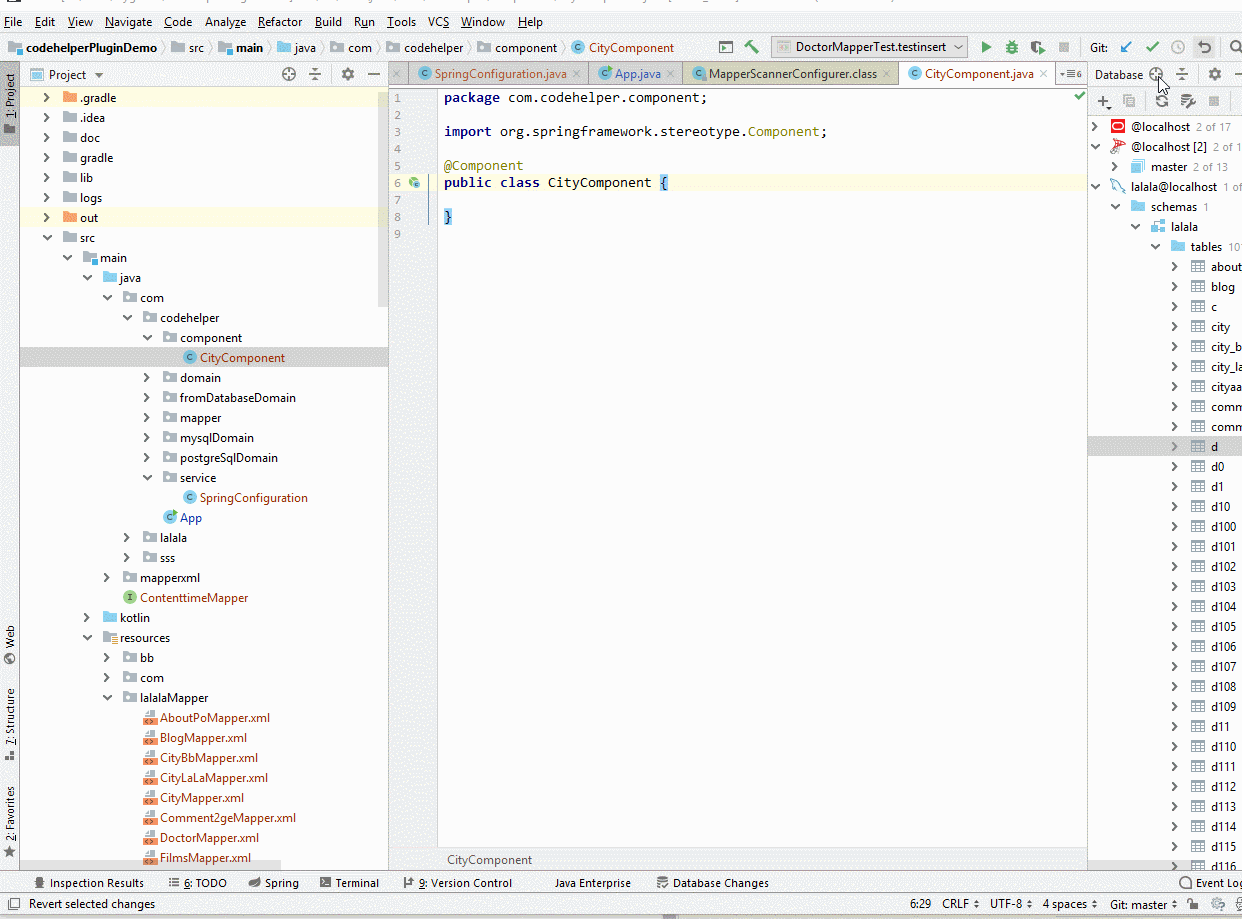This screenshot has width=1242, height=919.
Task: Run the DoctorMapperTest configuration with the green play icon
Action: click(x=986, y=47)
